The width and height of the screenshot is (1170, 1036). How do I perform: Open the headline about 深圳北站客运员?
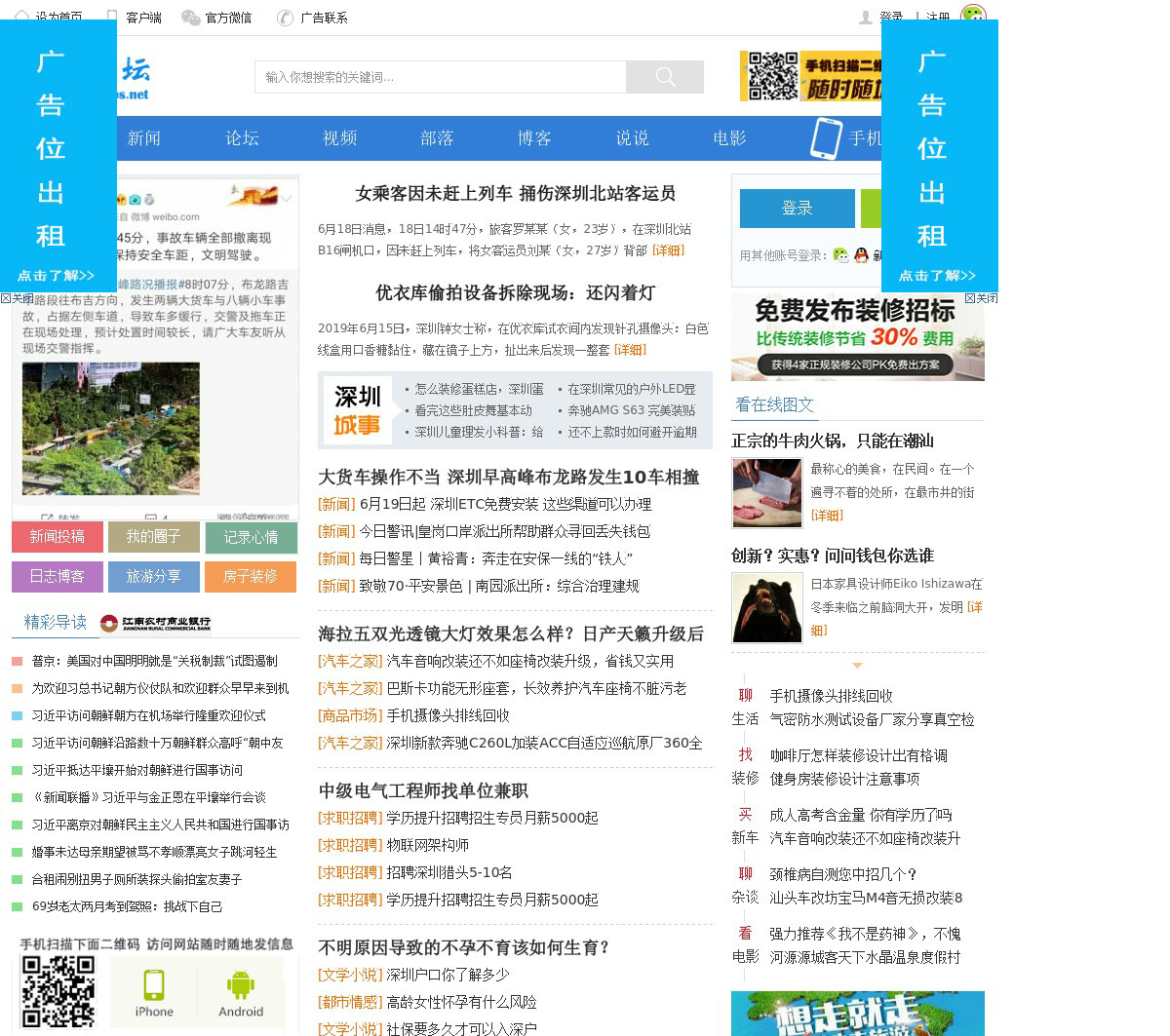[x=515, y=194]
